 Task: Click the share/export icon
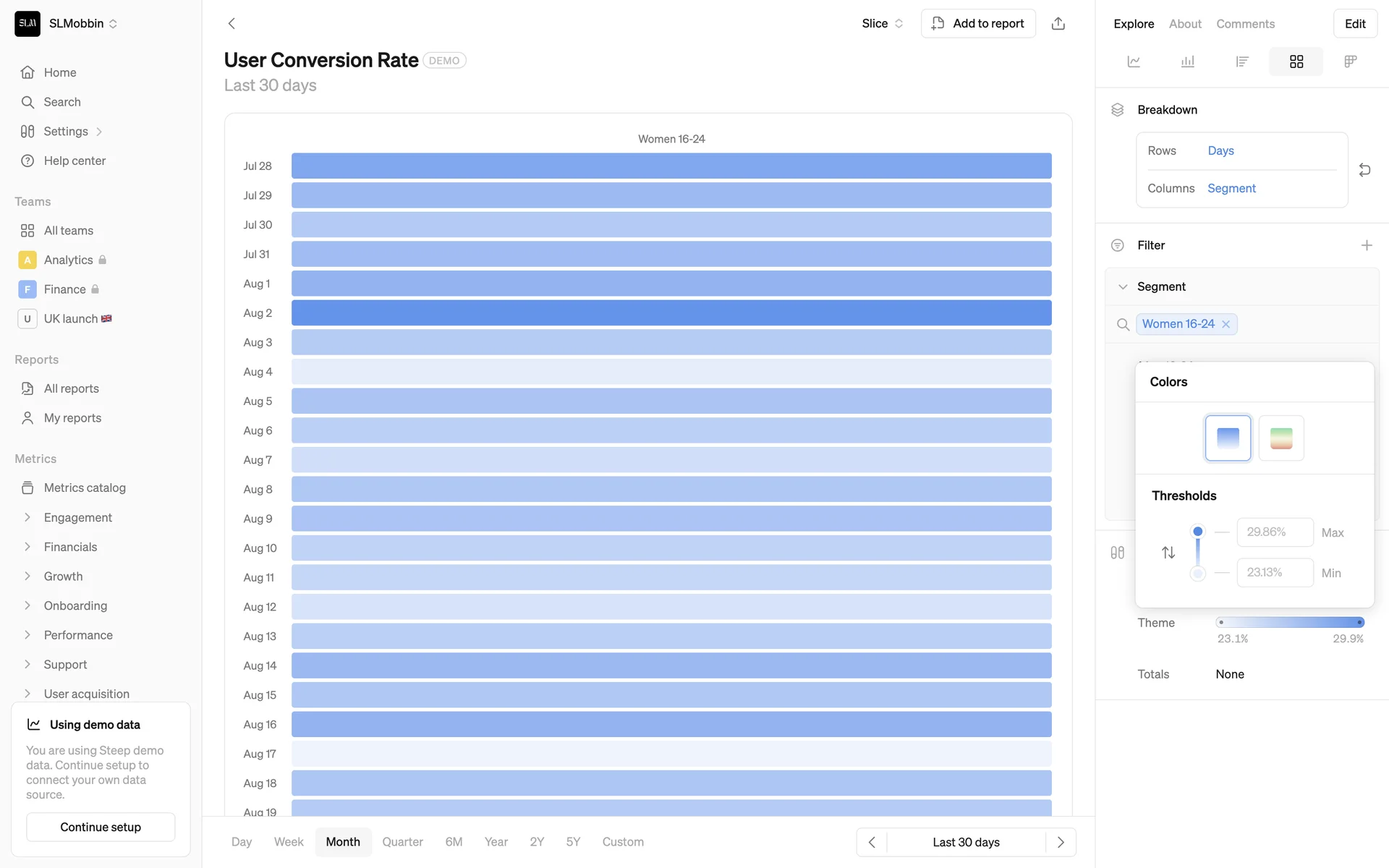(1058, 23)
